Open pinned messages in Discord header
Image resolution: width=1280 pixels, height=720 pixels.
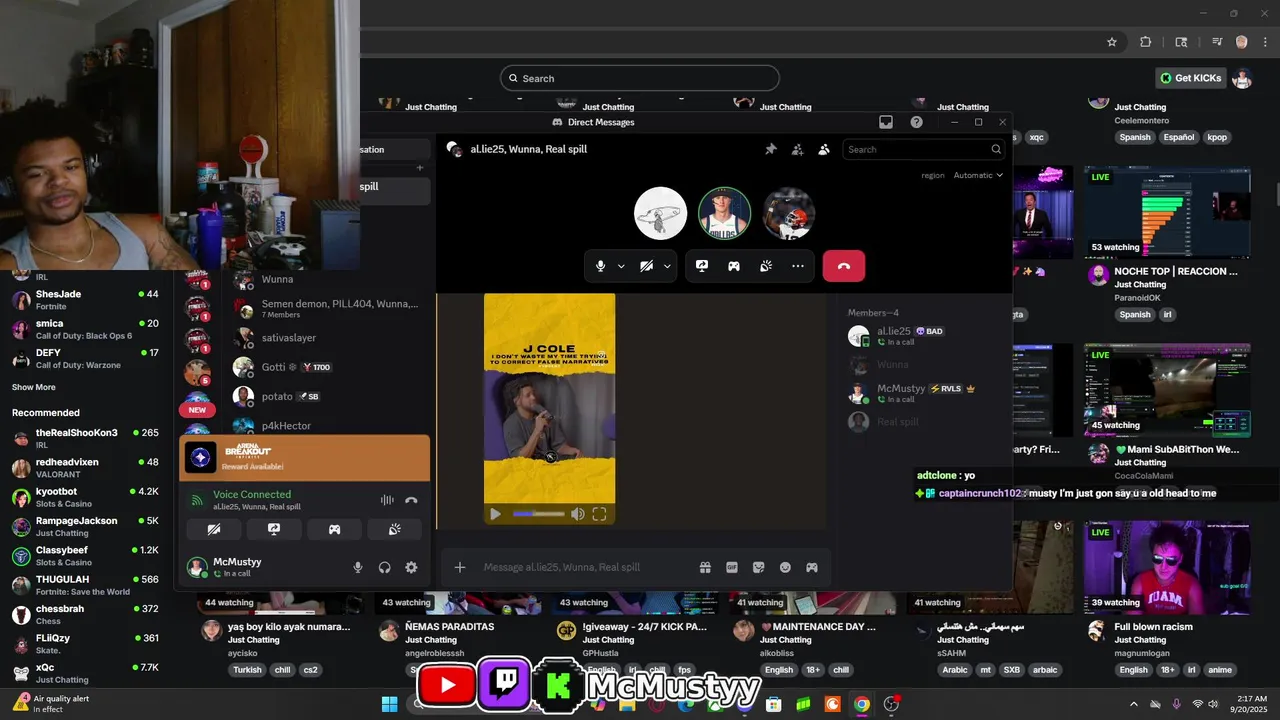(771, 149)
